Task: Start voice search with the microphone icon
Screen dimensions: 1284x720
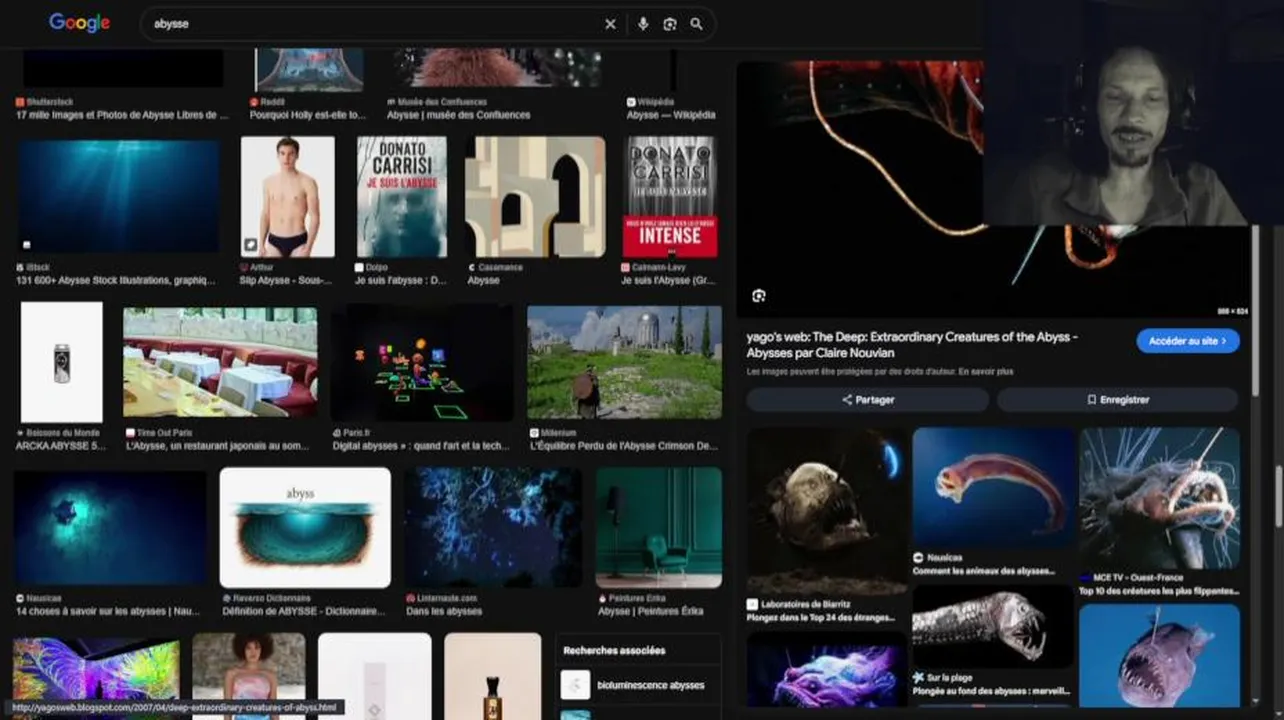Action: click(643, 24)
